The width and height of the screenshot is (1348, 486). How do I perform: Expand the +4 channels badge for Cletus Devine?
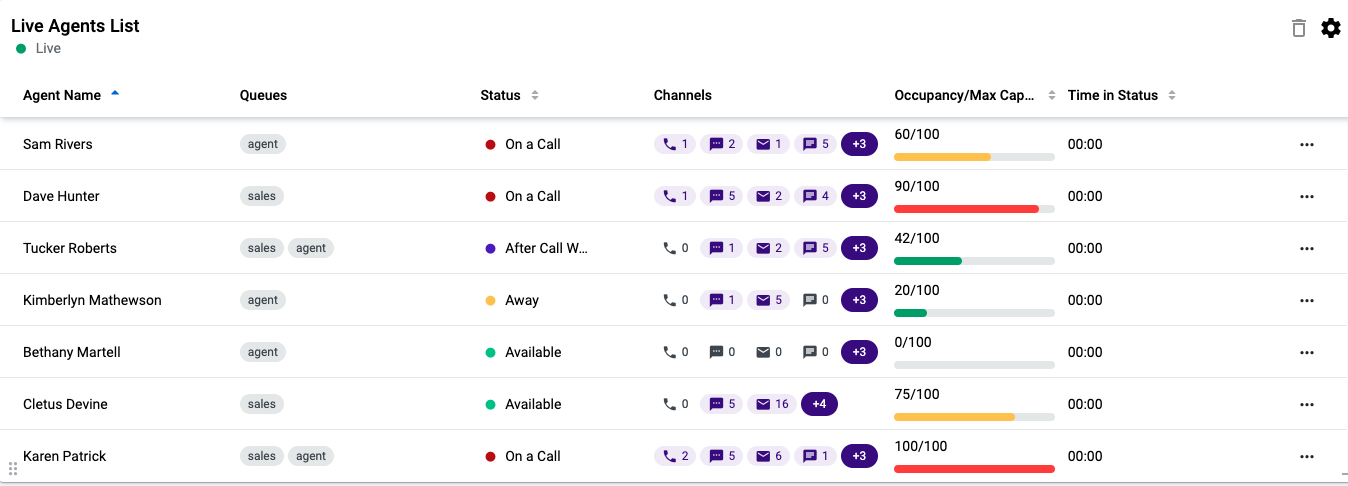point(819,404)
